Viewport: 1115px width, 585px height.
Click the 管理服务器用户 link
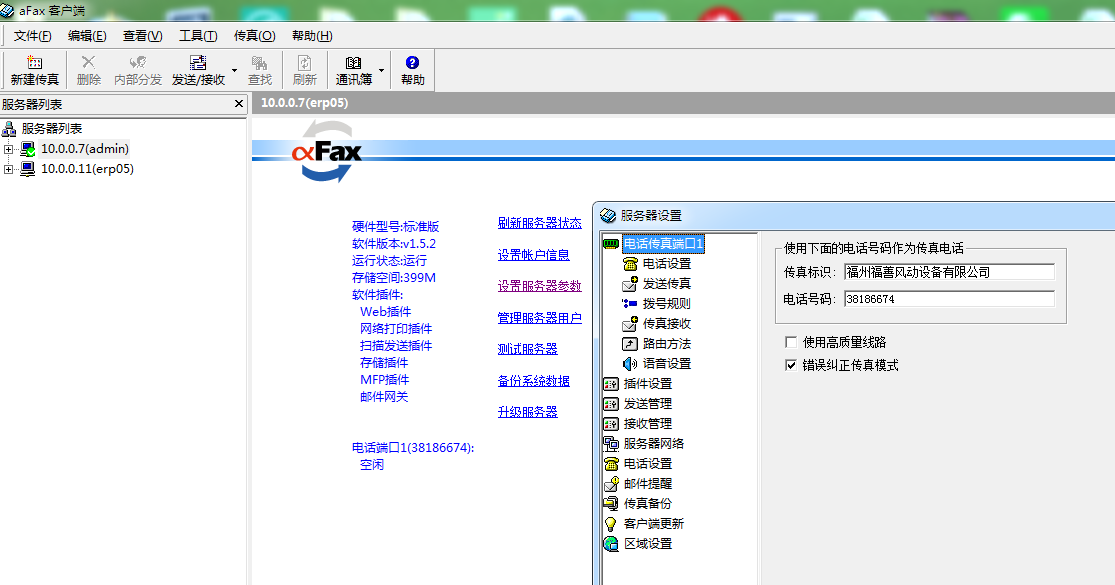point(540,318)
